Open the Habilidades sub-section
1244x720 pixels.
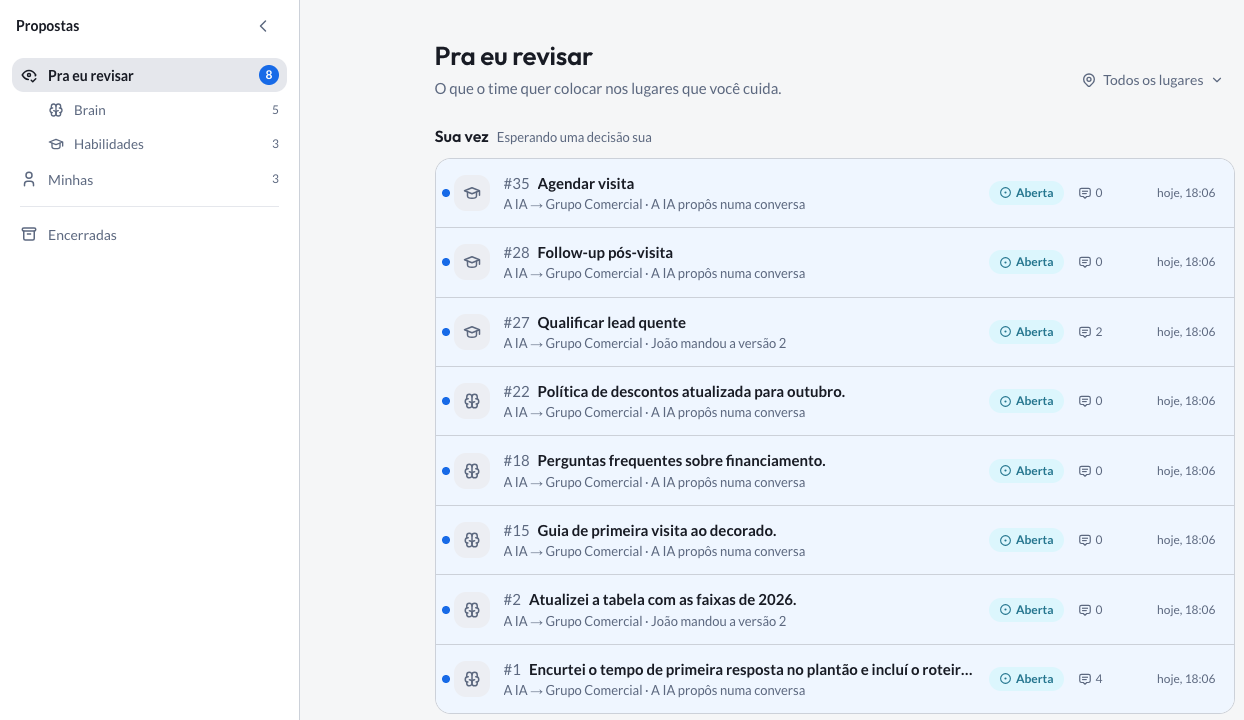click(x=163, y=144)
